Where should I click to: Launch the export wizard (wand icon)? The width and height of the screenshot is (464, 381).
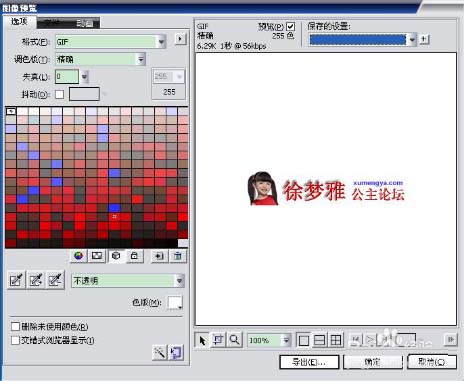tap(159, 352)
